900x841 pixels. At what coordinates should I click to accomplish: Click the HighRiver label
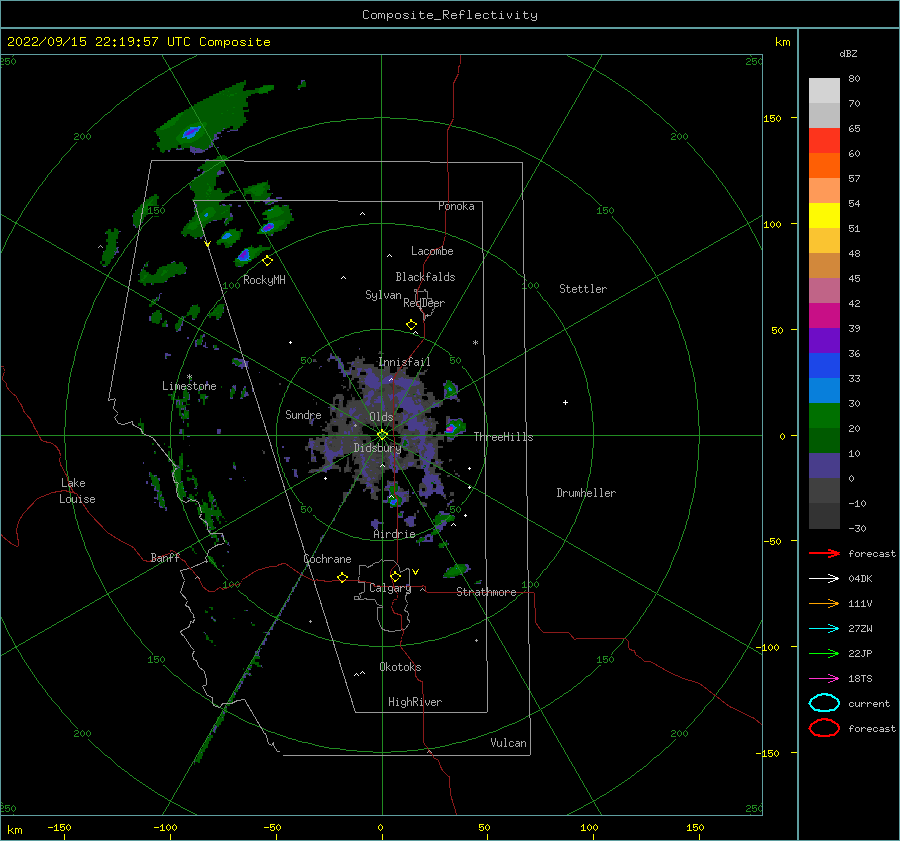click(415, 702)
